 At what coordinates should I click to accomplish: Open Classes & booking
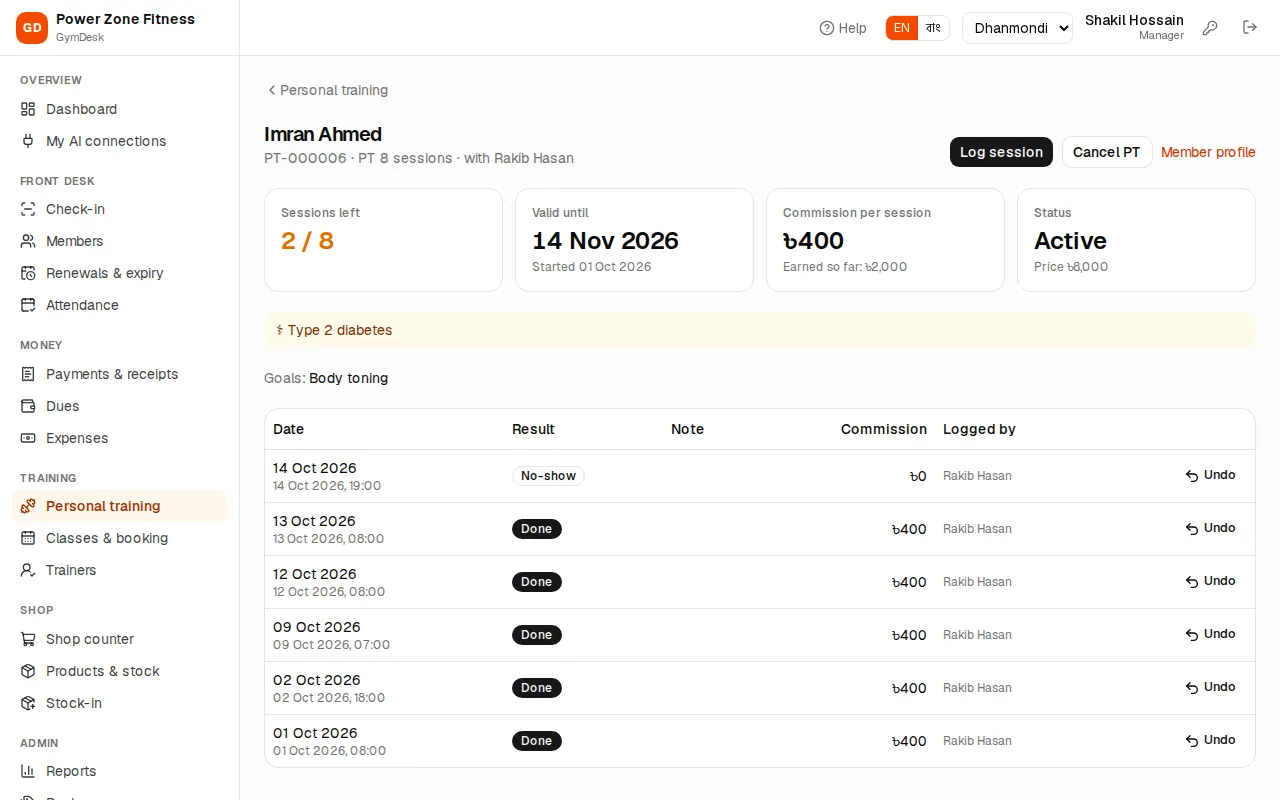(x=120, y=538)
